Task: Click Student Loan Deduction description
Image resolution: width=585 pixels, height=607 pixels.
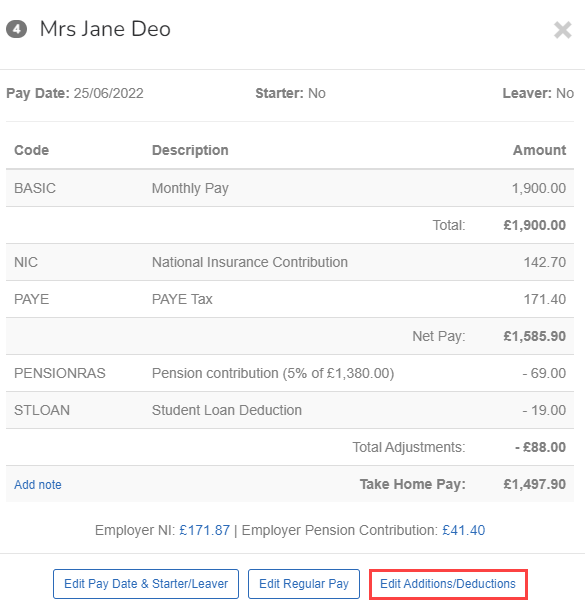Action: click(227, 410)
